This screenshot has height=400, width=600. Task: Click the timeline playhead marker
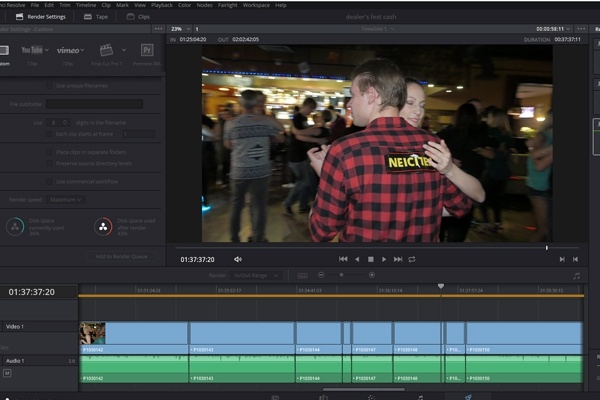coord(441,286)
